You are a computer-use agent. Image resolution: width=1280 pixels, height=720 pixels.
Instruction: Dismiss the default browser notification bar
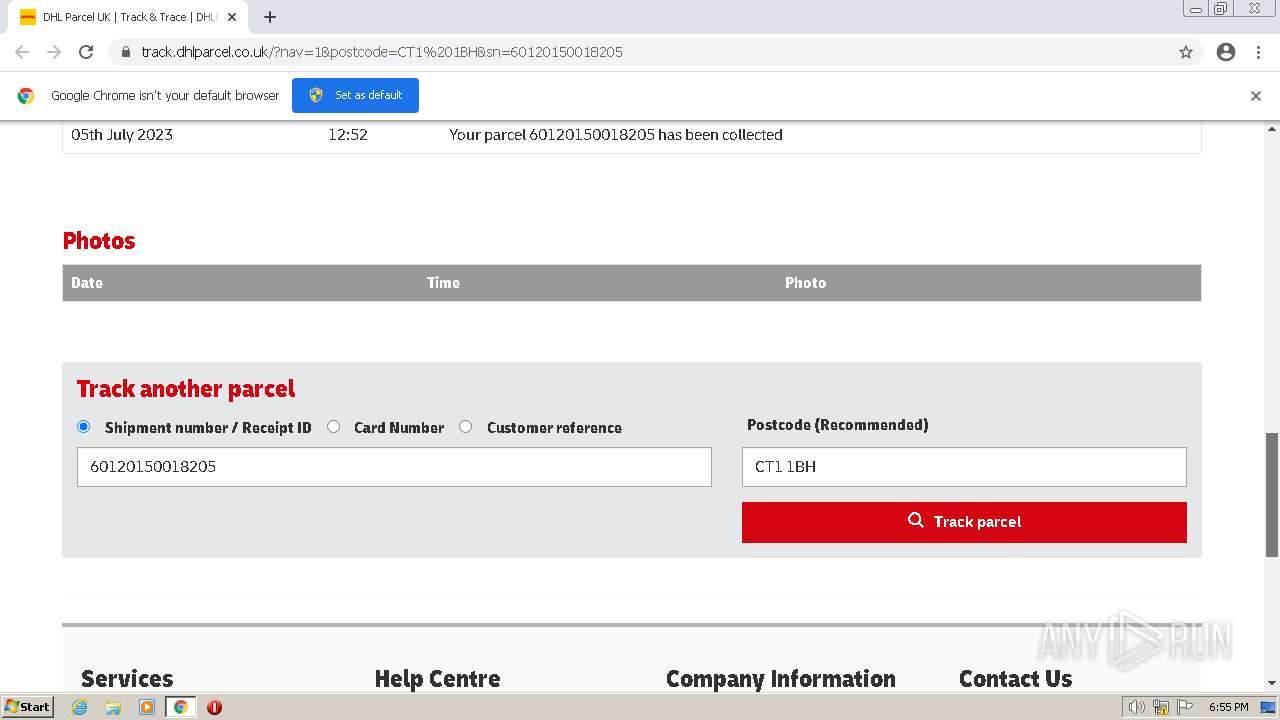1256,96
